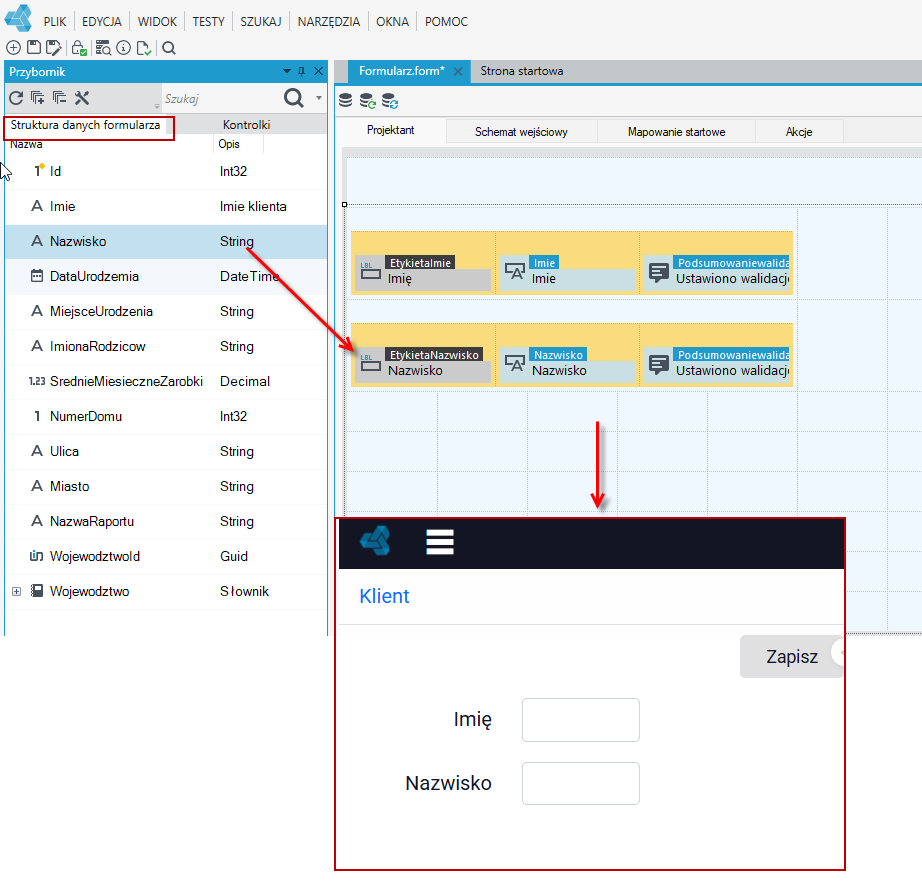Open the Akcje tab

click(x=799, y=132)
